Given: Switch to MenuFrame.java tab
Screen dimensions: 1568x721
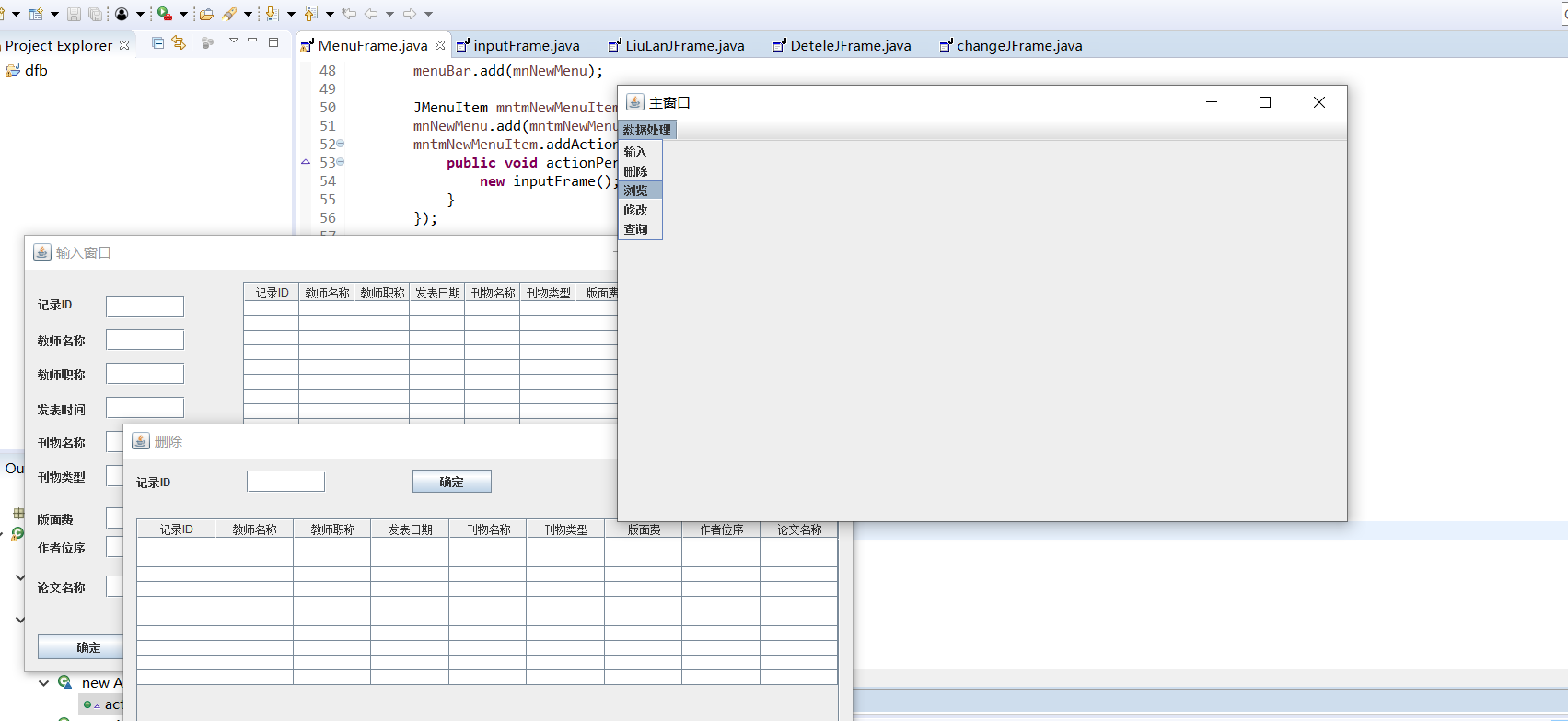Looking at the screenshot, I should click(372, 45).
